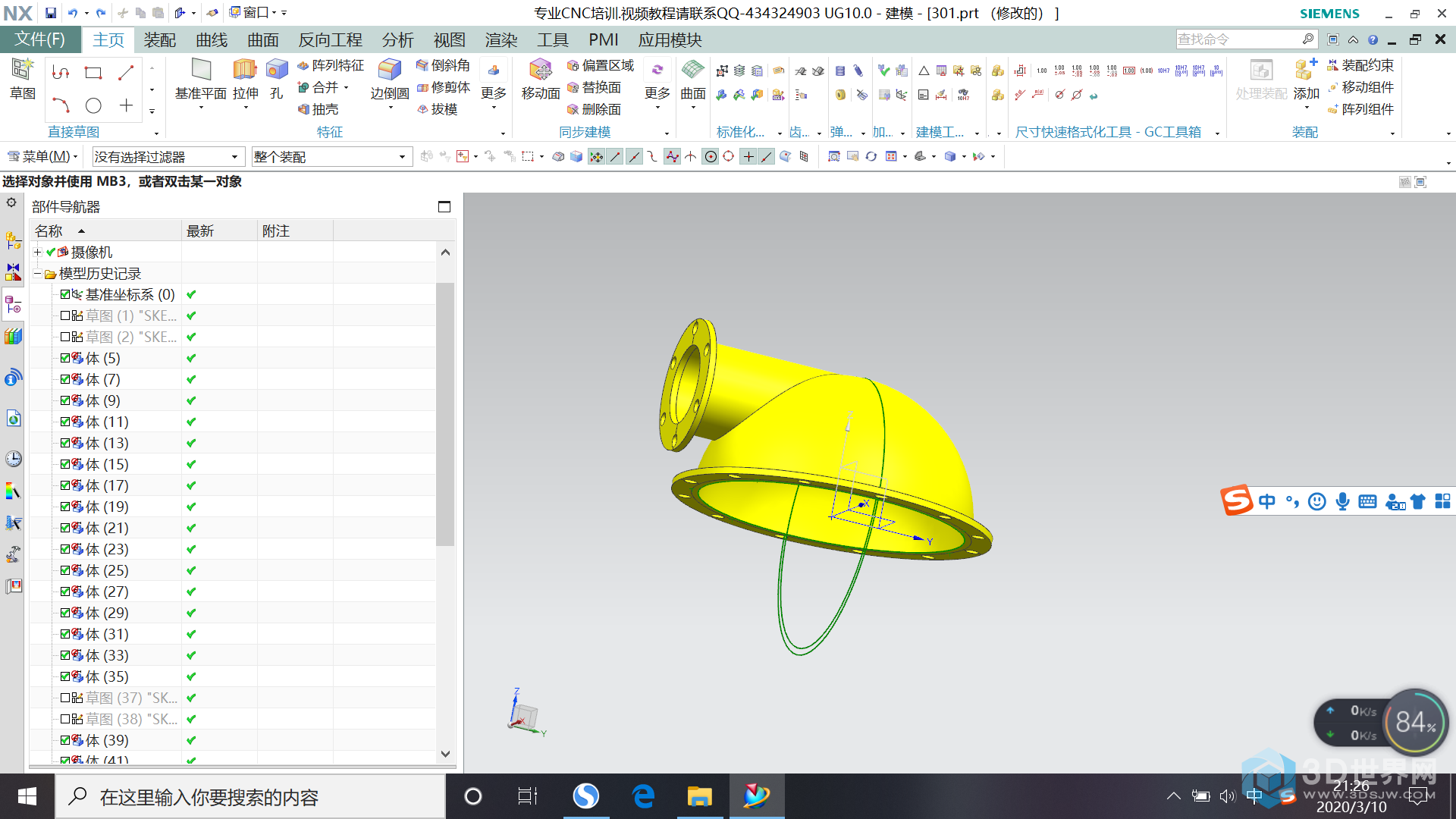Collapse the 模型历史记录 tree node
This screenshot has height=819, width=1456.
click(x=37, y=273)
